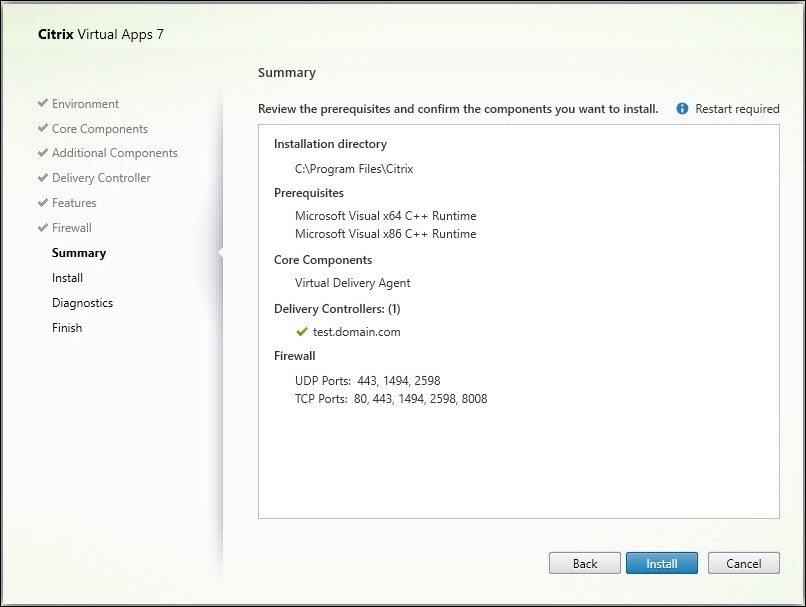Click the checkmark next to Environment
Image resolution: width=806 pixels, height=607 pixels.
43,104
